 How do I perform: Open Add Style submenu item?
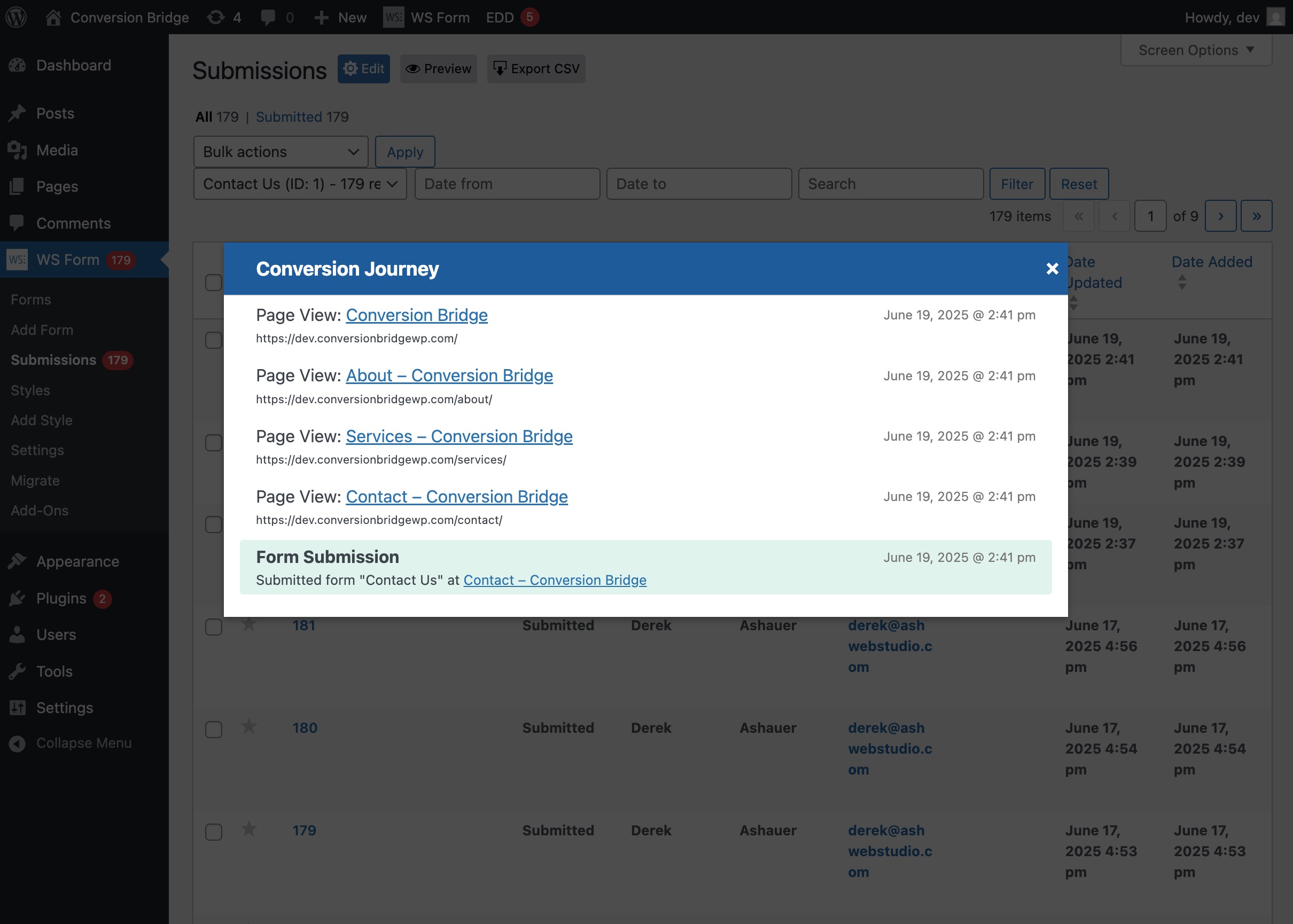tap(42, 420)
